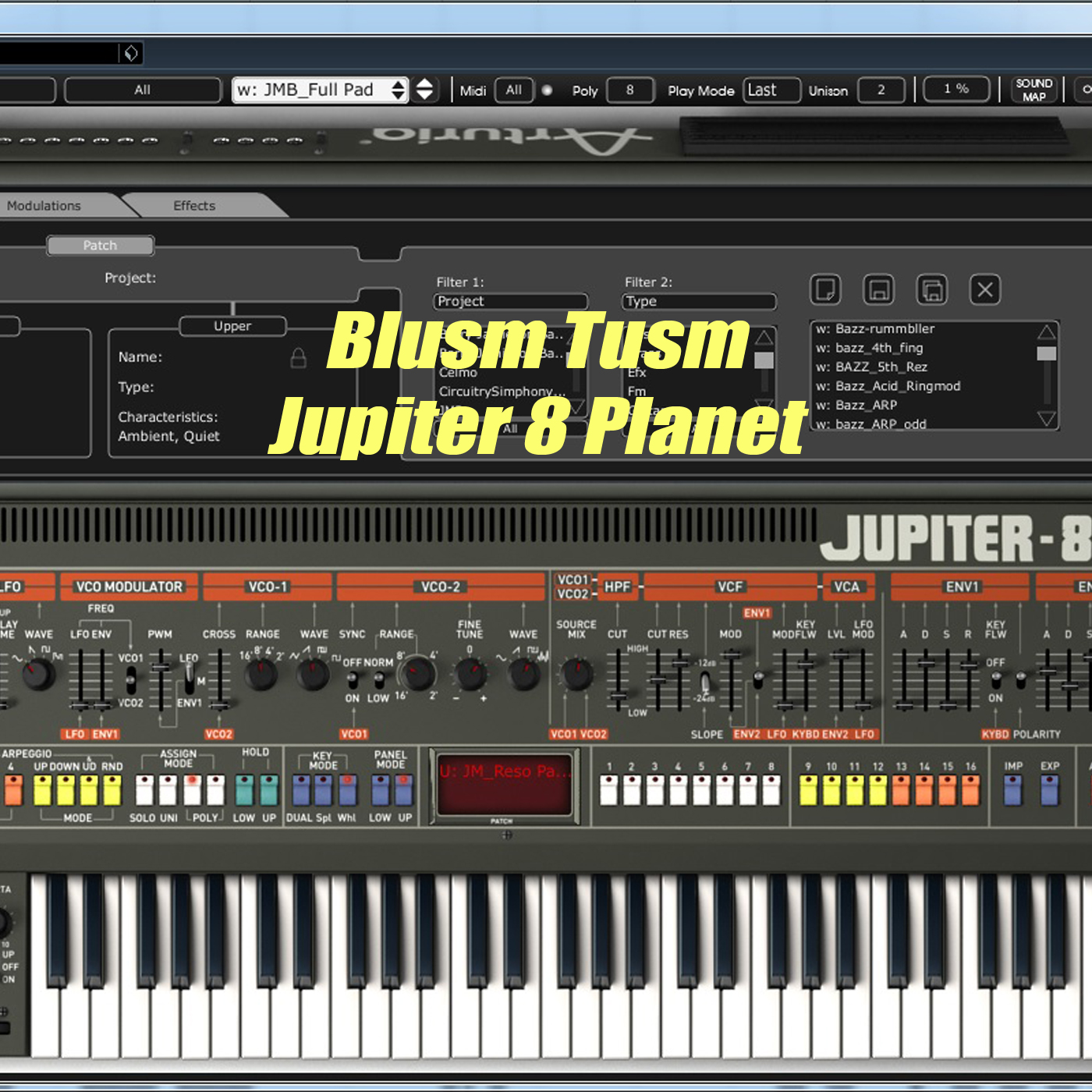Select preset w: Bazz_Acid_Ringmod
Screen dimensions: 1092x1092
point(888,386)
